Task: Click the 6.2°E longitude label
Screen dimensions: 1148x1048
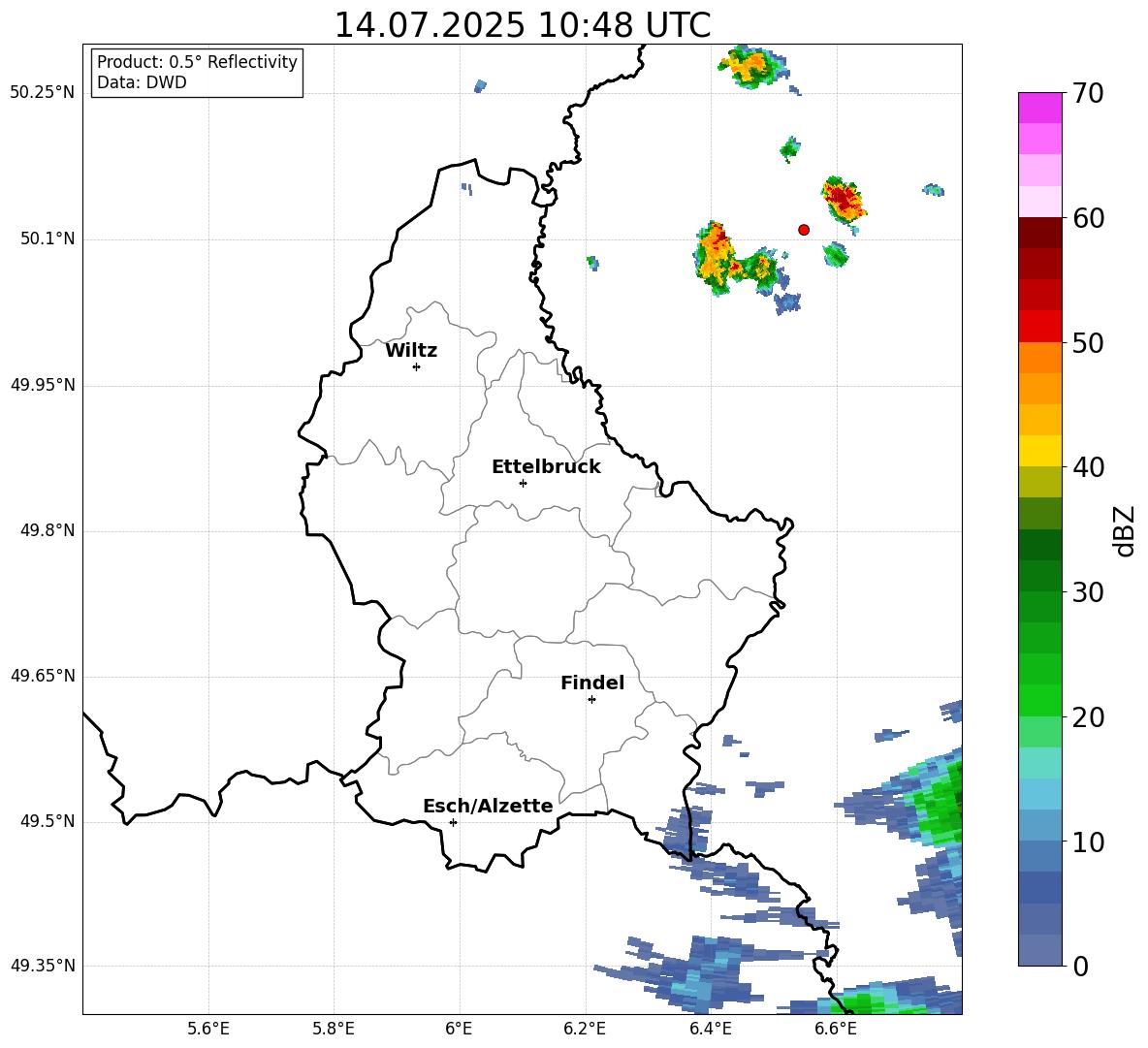Action: pyautogui.click(x=585, y=1029)
